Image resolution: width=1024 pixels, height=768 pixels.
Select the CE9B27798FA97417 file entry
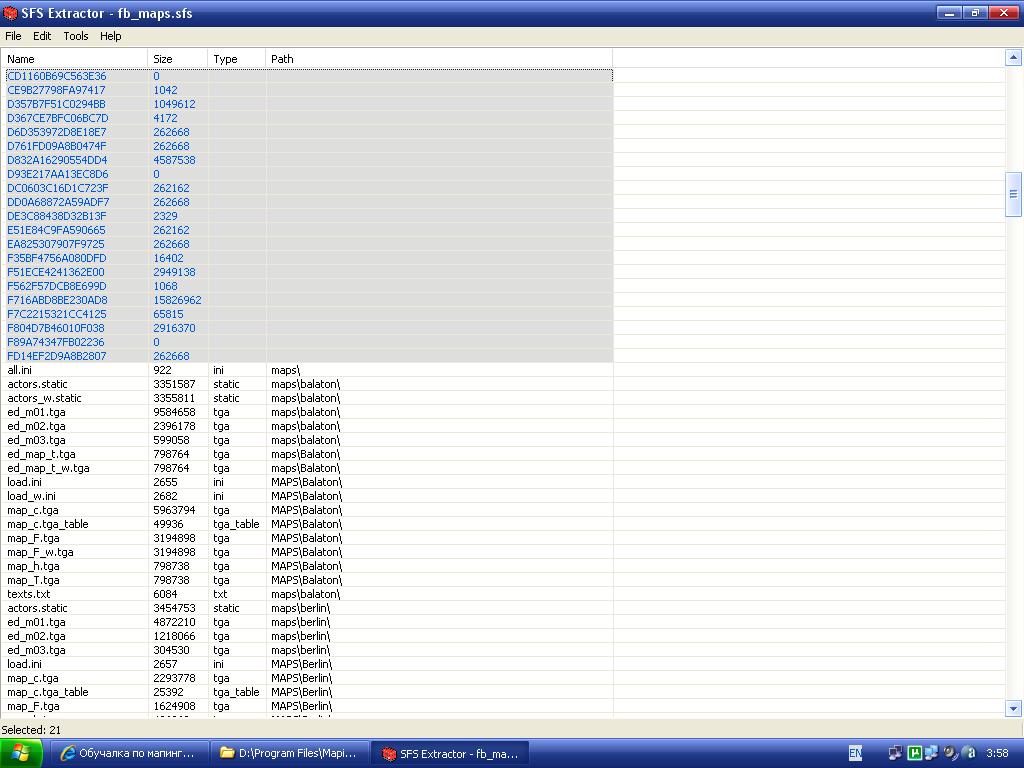point(56,90)
